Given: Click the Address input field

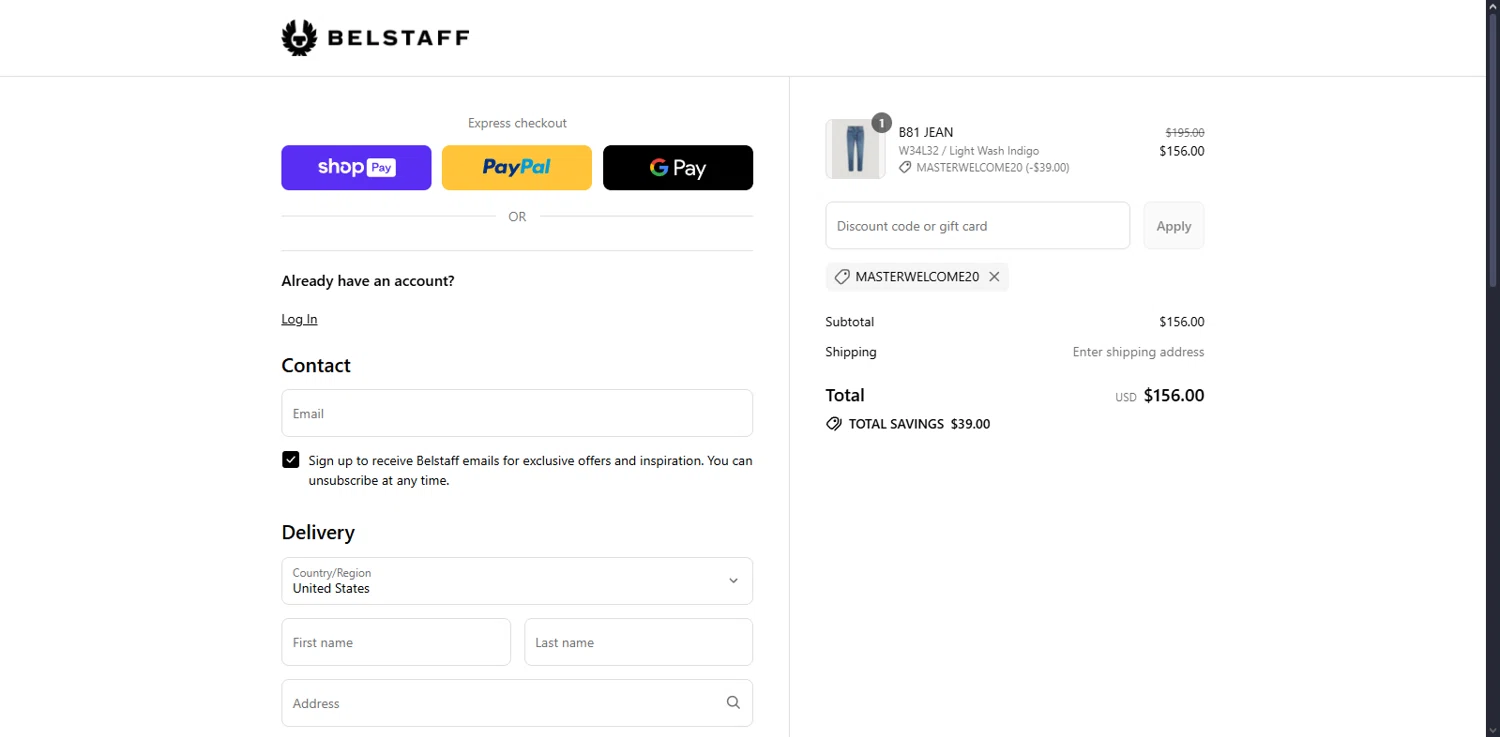Looking at the screenshot, I should click(x=517, y=703).
